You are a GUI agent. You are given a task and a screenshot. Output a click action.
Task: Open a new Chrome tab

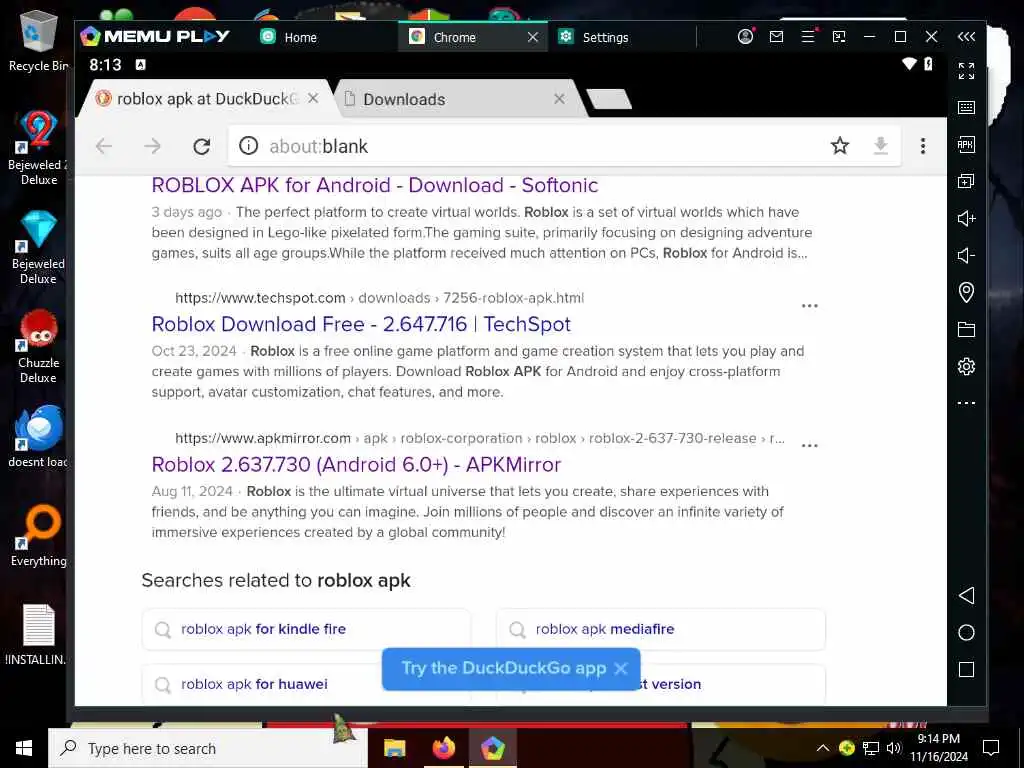coord(609,99)
